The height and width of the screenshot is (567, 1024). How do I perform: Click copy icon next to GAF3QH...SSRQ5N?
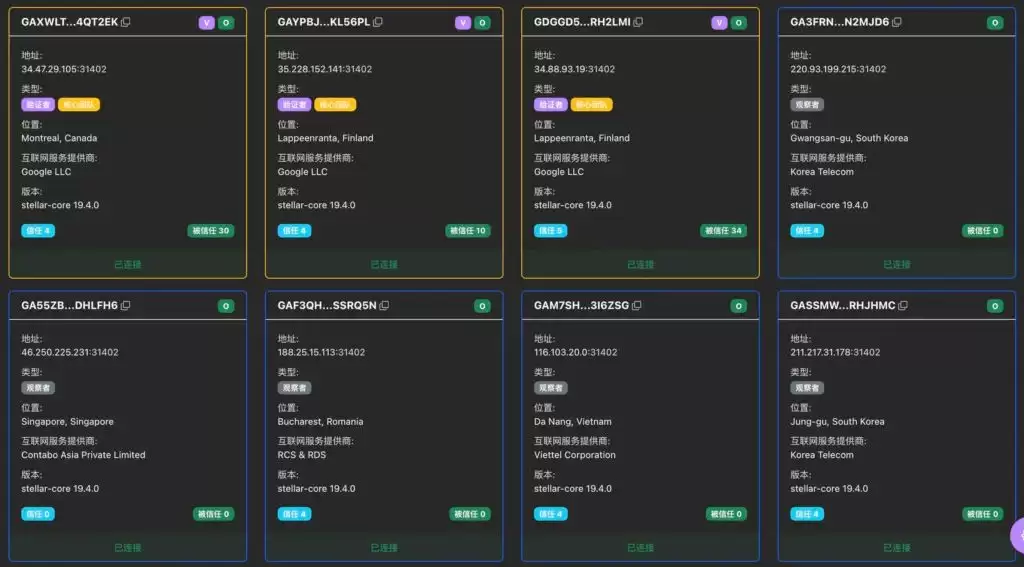click(x=384, y=305)
